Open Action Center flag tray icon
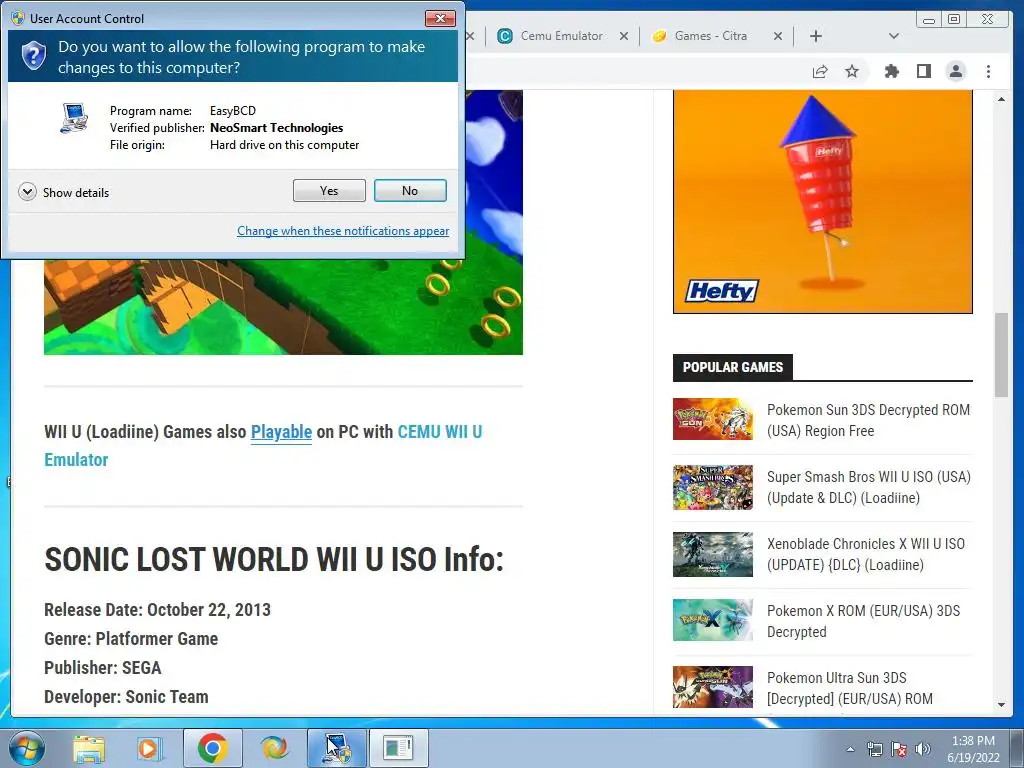Viewport: 1024px width, 768px height. [899, 749]
